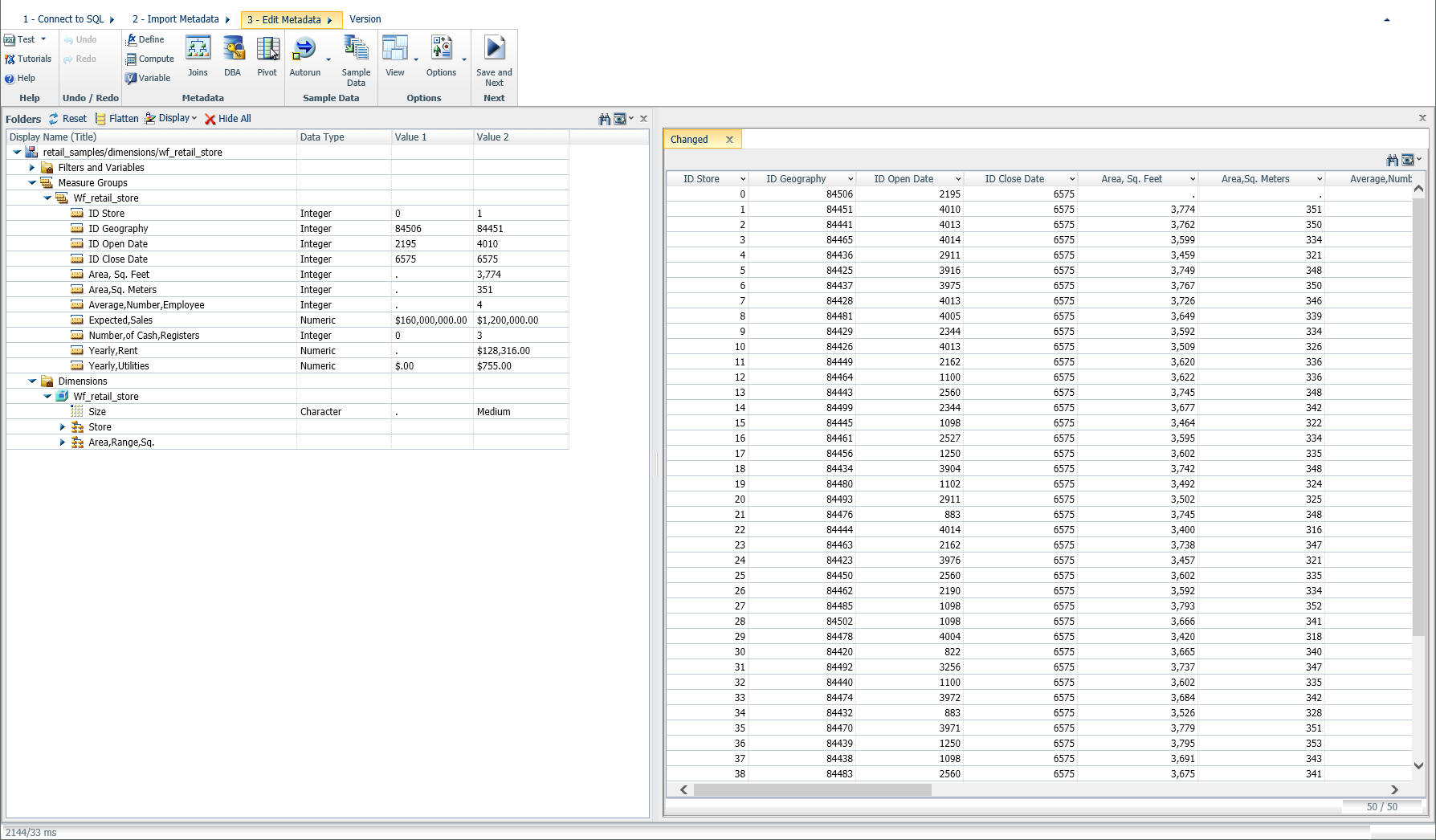Expand the Store hierarchy
Screen dimensions: 1436x840
(x=63, y=427)
